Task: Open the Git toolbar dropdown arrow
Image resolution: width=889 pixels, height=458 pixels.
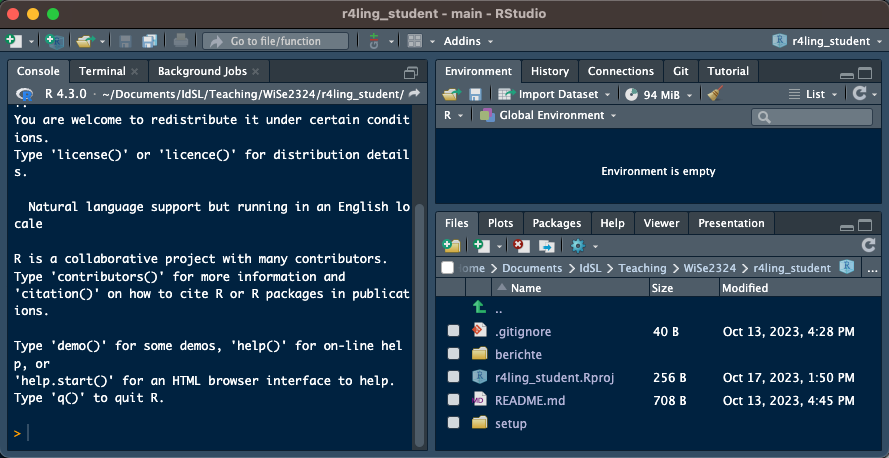Action: pos(391,41)
